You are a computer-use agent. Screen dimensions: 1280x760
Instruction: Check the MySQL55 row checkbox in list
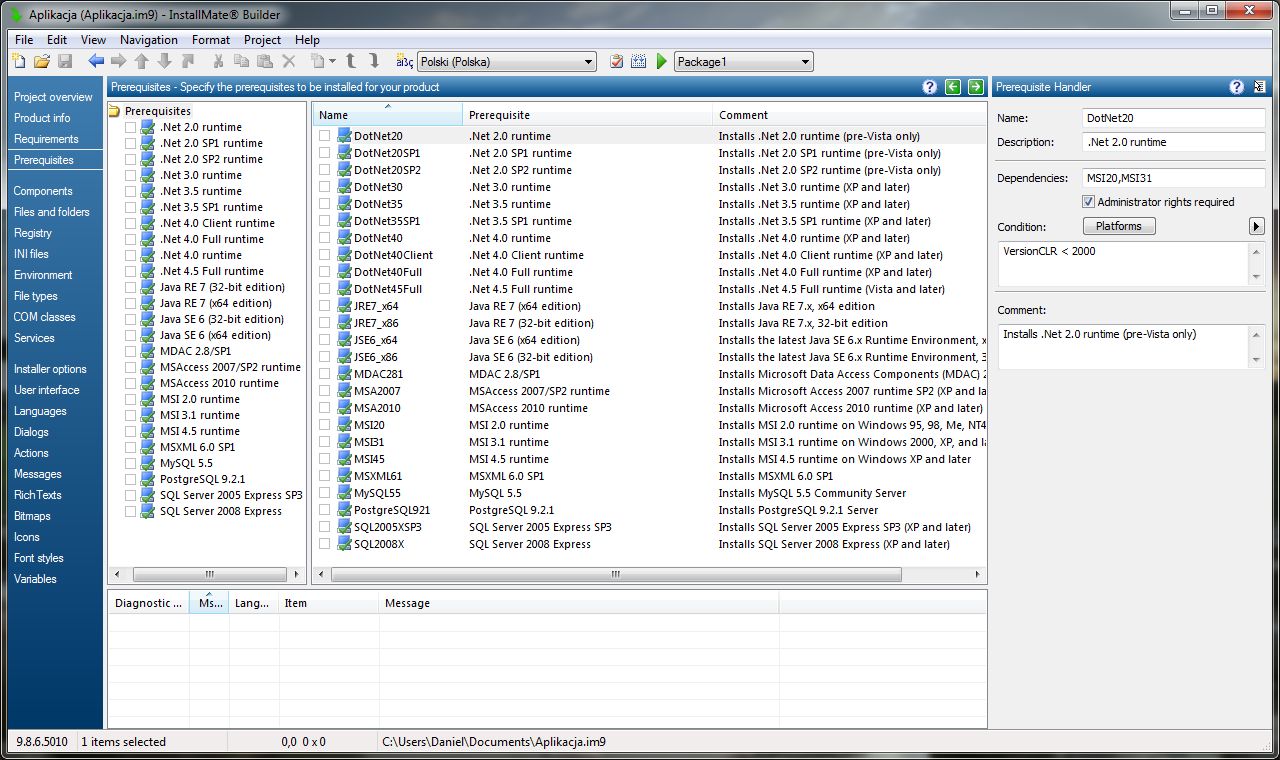[x=325, y=493]
